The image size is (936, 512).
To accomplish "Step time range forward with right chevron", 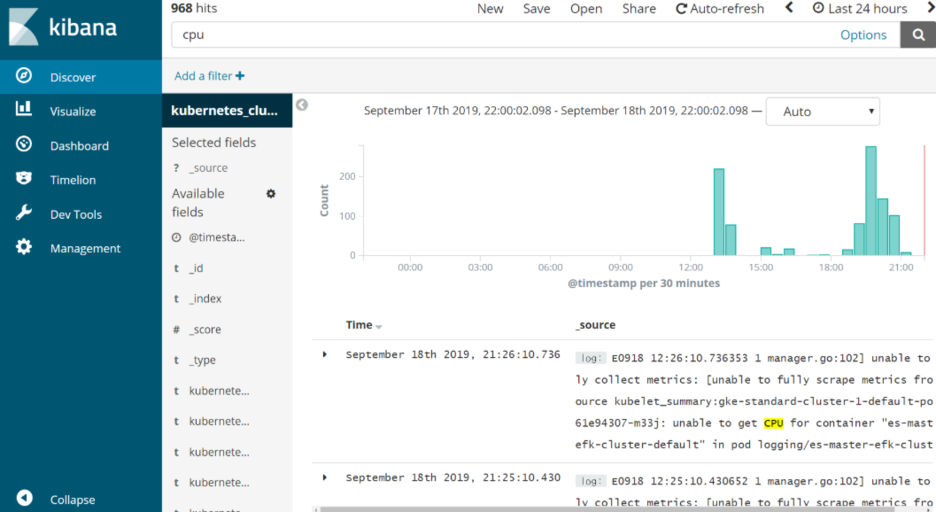I will pos(931,7).
